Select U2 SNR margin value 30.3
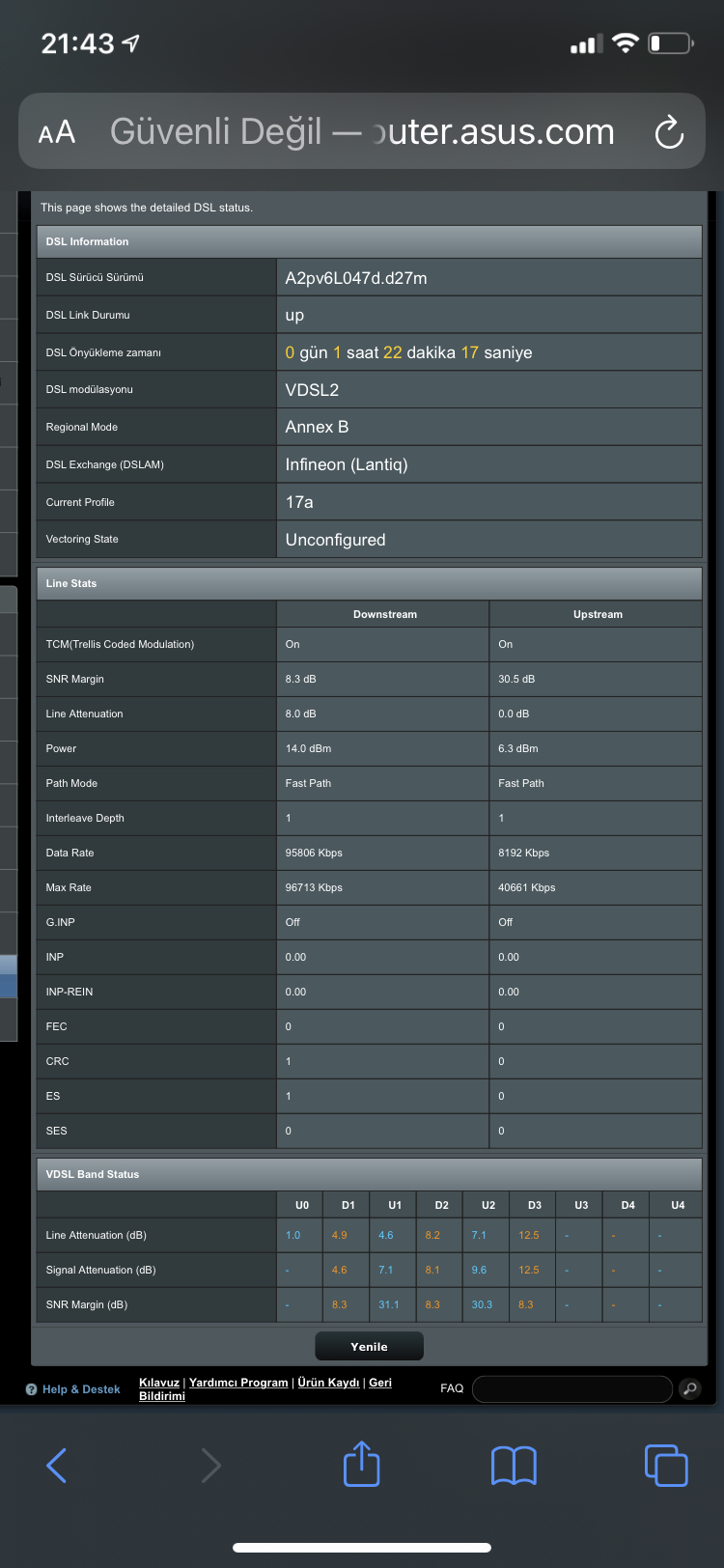 [x=482, y=1304]
